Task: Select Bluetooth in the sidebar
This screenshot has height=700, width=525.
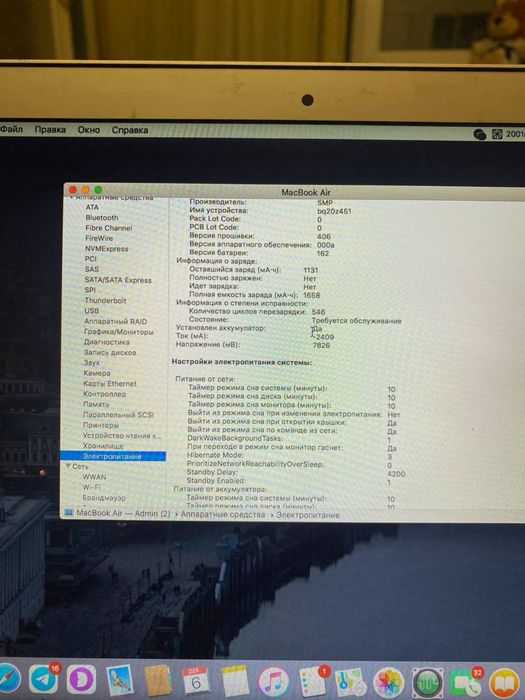Action: coord(102,217)
